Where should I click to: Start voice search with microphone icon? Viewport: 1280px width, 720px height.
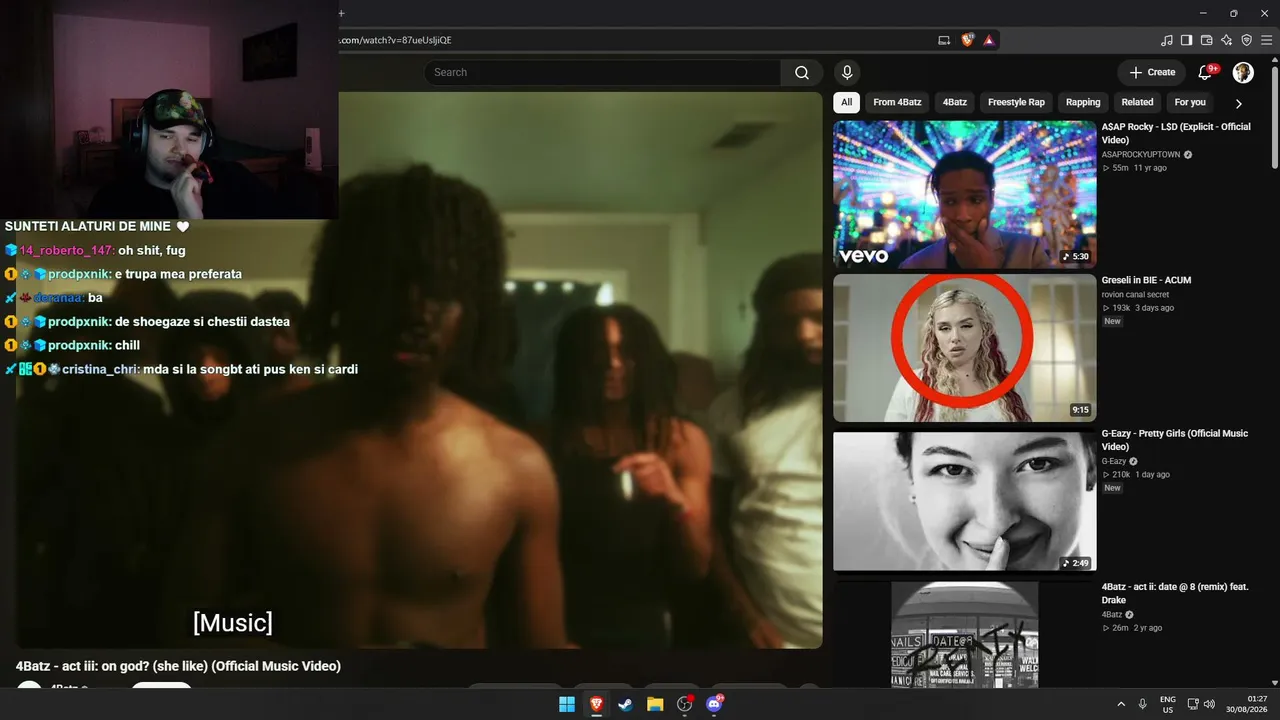[x=847, y=72]
